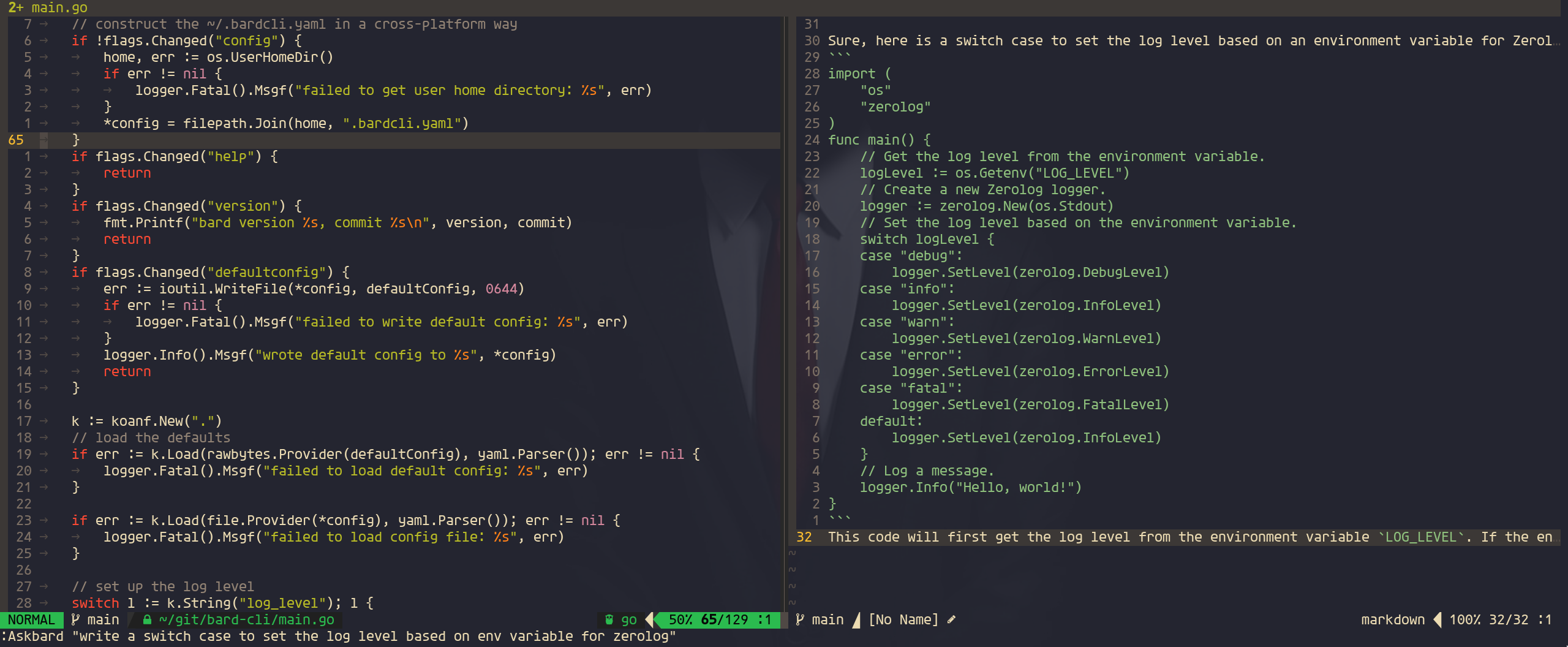Screen dimensions: 1568x647
Task: Click the os.Getenv("LOG_LEVEL") line
Action: tap(995, 173)
